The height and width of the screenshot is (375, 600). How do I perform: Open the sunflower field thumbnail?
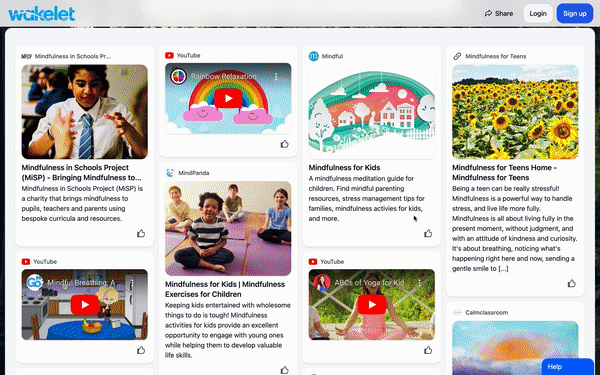(515, 112)
